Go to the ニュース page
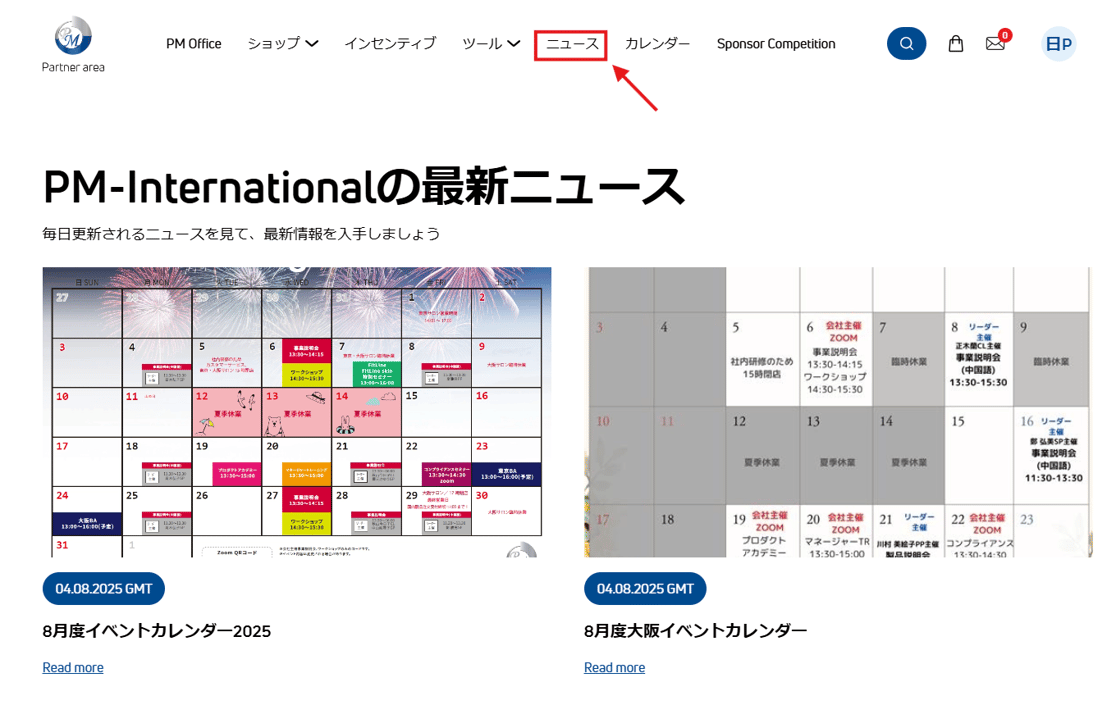This screenshot has height=705, width=1116. [571, 44]
